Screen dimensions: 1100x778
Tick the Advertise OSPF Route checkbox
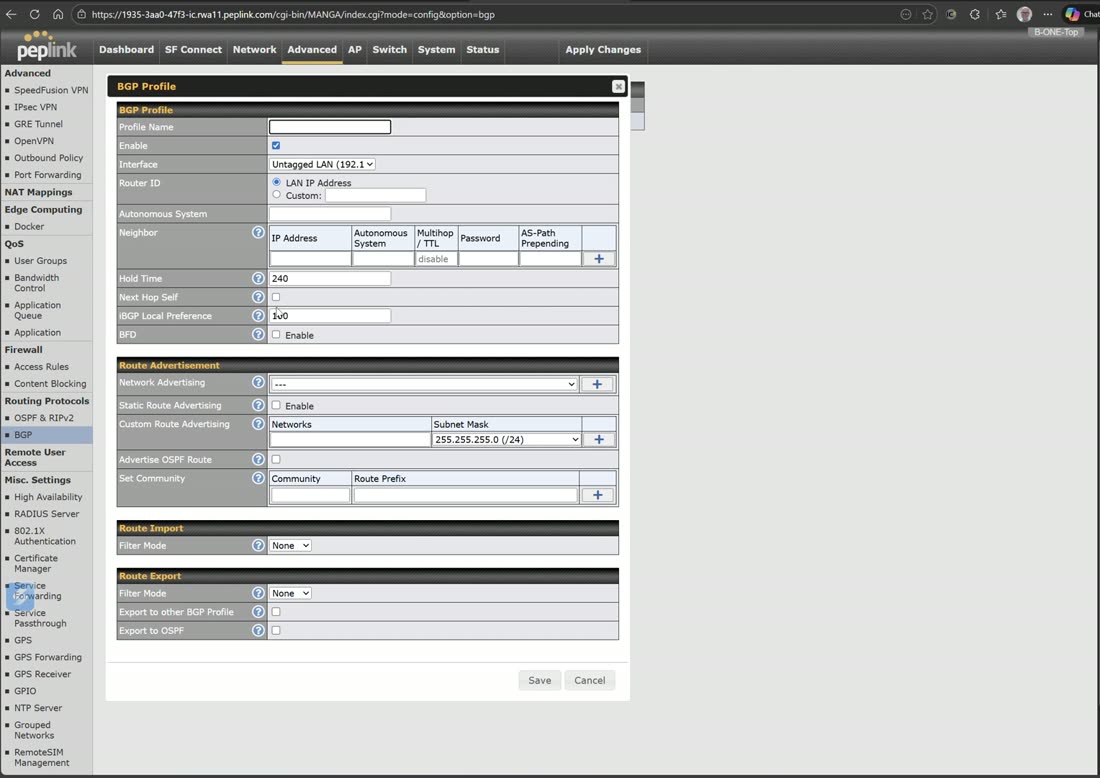(276, 460)
